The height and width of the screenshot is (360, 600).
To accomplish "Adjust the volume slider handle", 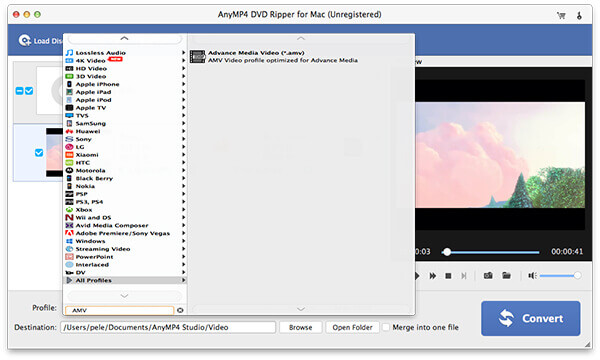I will (577, 275).
